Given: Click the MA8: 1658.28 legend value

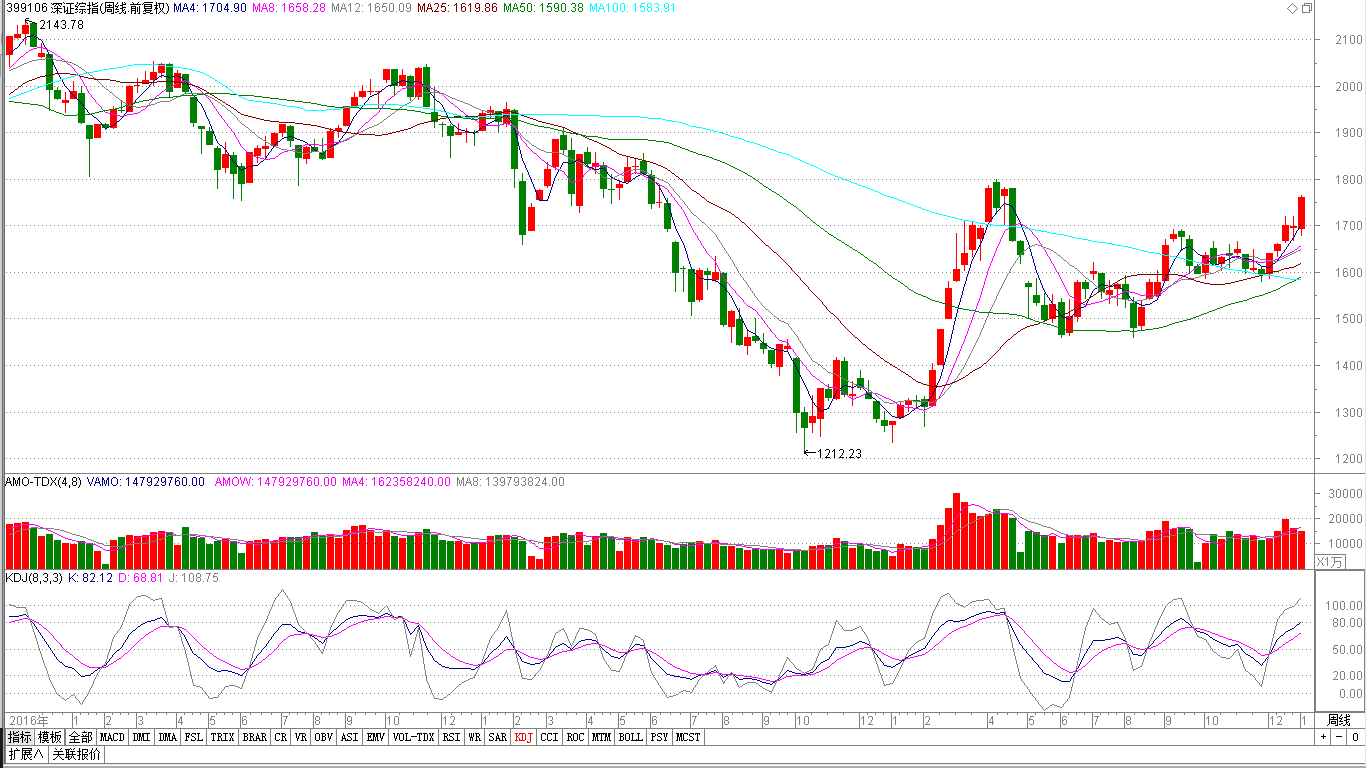Looking at the screenshot, I should [x=288, y=8].
